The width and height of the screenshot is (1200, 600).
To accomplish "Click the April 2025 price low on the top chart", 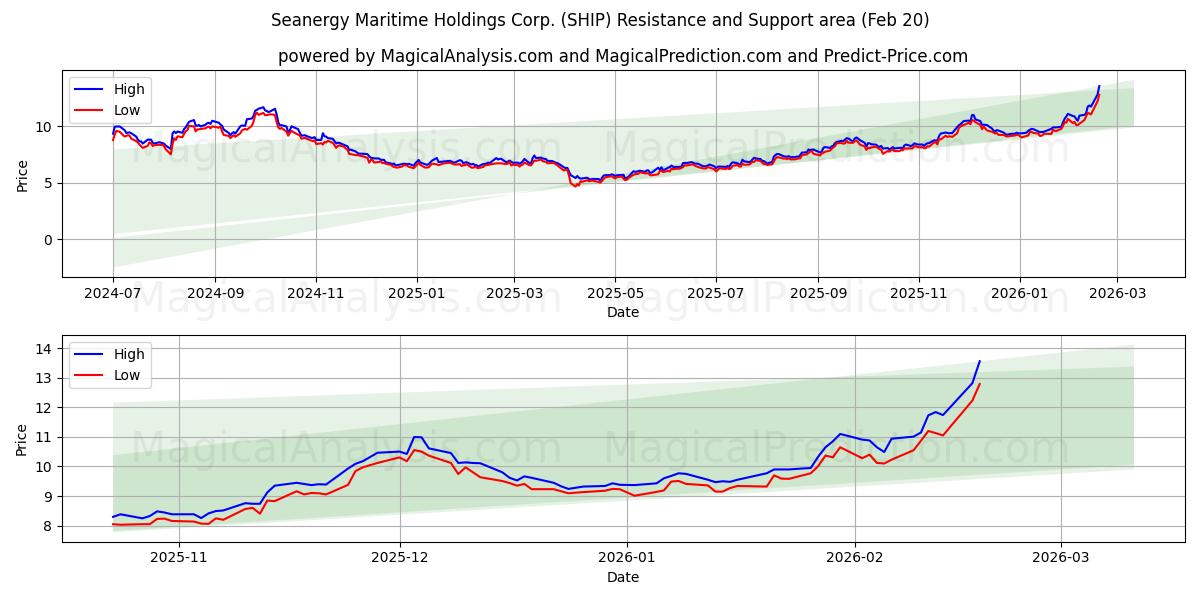I will 575,185.
